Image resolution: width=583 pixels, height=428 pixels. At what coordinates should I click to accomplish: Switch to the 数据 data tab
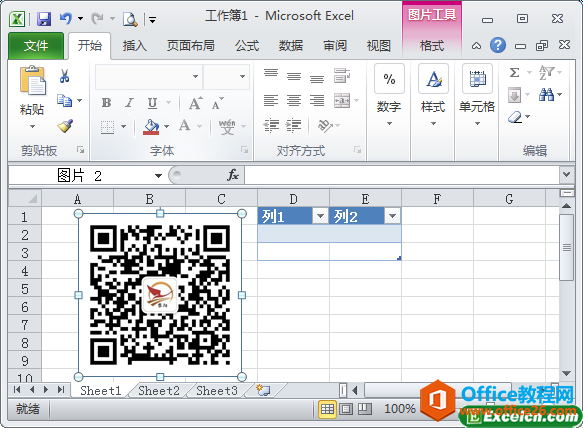pos(291,46)
